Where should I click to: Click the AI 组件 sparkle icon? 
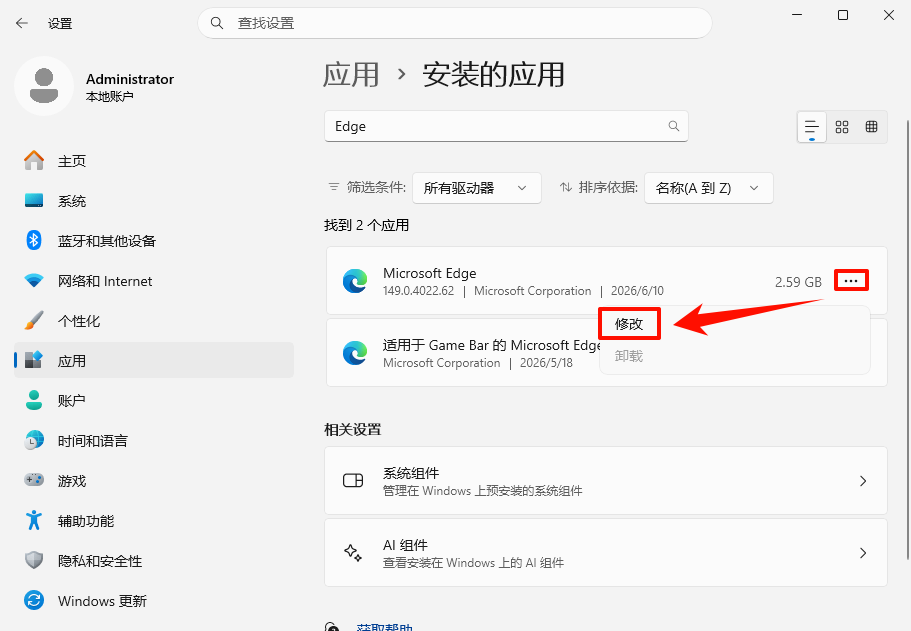pyautogui.click(x=353, y=553)
